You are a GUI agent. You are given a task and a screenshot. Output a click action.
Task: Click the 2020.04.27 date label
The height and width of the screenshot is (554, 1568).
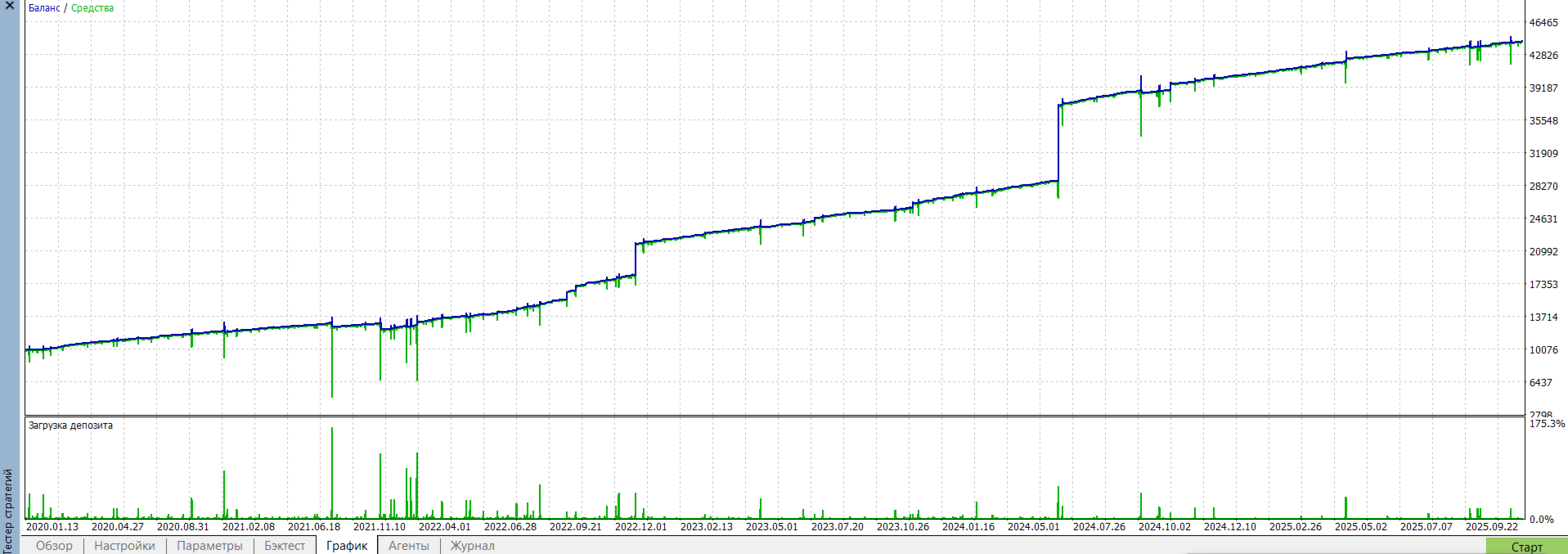pyautogui.click(x=118, y=527)
